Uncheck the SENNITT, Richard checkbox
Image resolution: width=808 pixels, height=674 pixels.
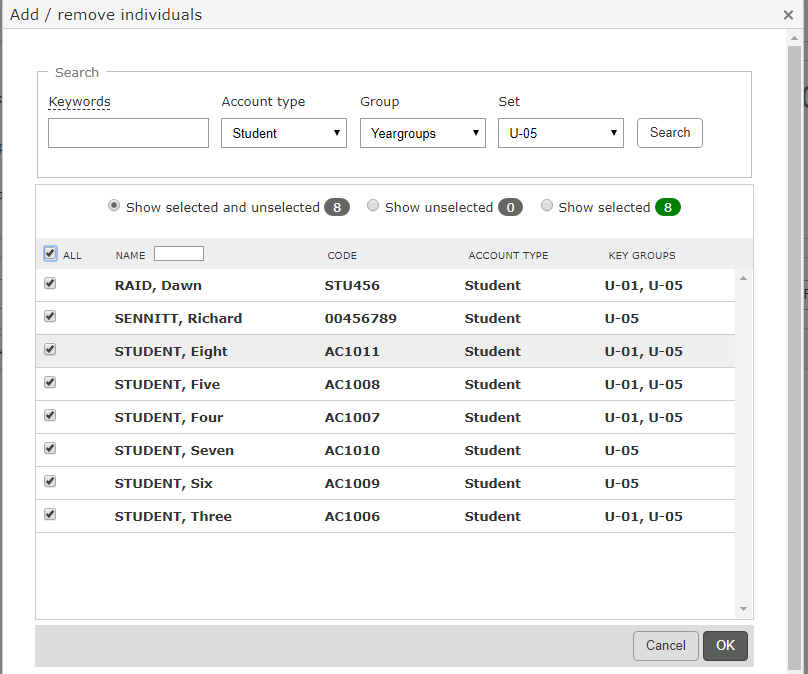[x=51, y=317]
